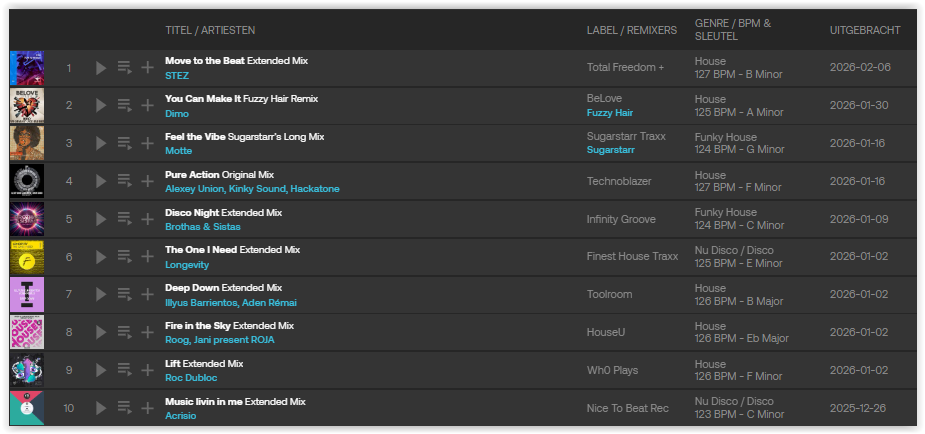Viewport: 925px width, 434px height.
Task: Open Kinky Sound artist link
Action: pyautogui.click(x=255, y=189)
